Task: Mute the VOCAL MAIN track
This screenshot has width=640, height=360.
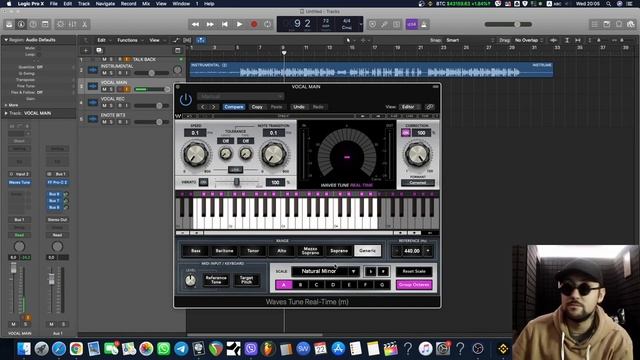Action: [x=104, y=89]
